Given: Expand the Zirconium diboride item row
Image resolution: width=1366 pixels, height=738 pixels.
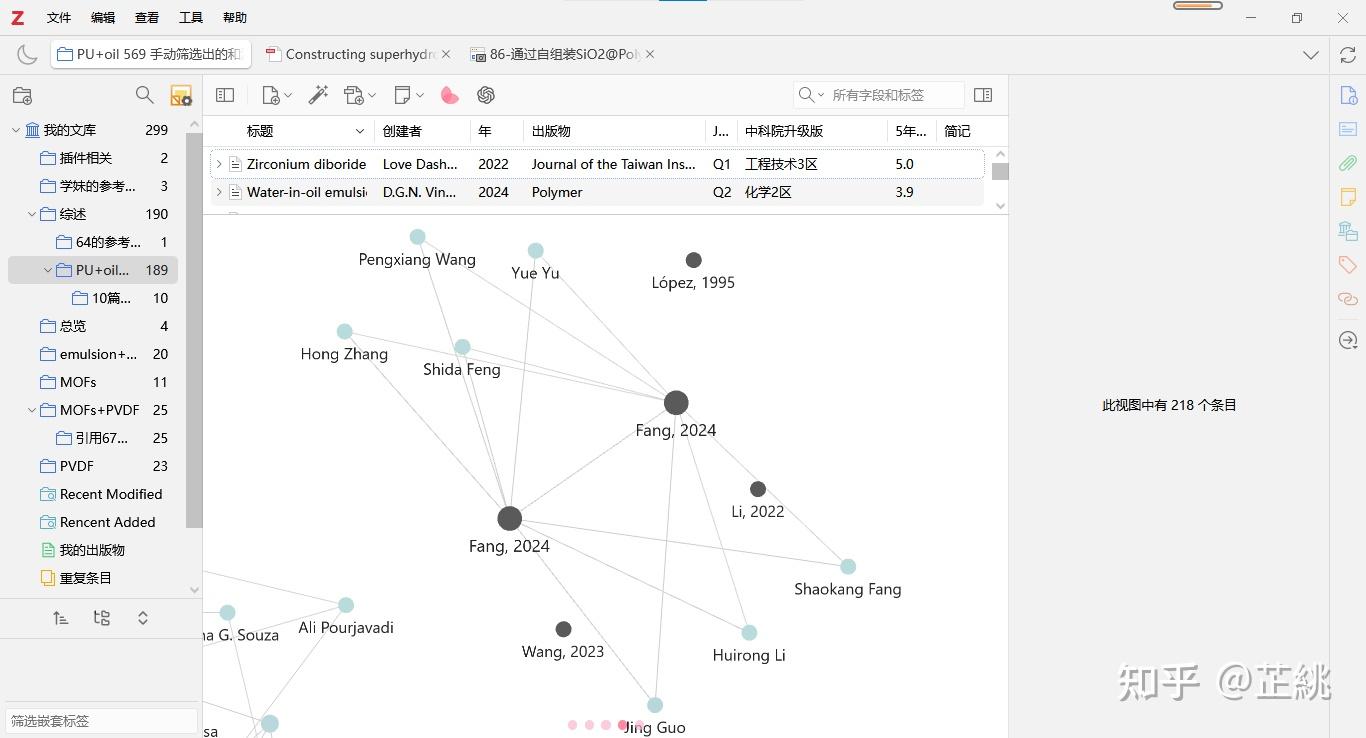Looking at the screenshot, I should [x=219, y=164].
